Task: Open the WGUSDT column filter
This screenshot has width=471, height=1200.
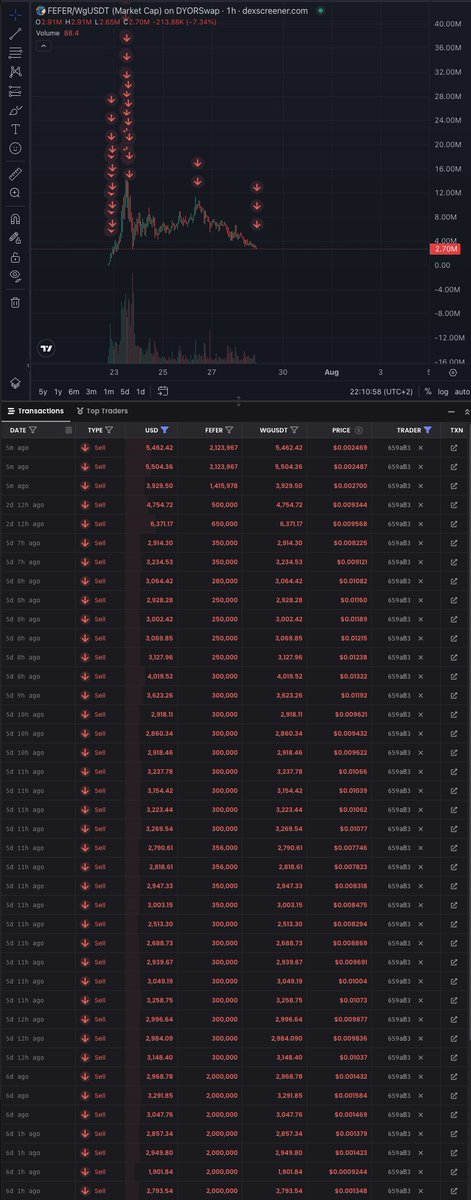Action: 292,430
